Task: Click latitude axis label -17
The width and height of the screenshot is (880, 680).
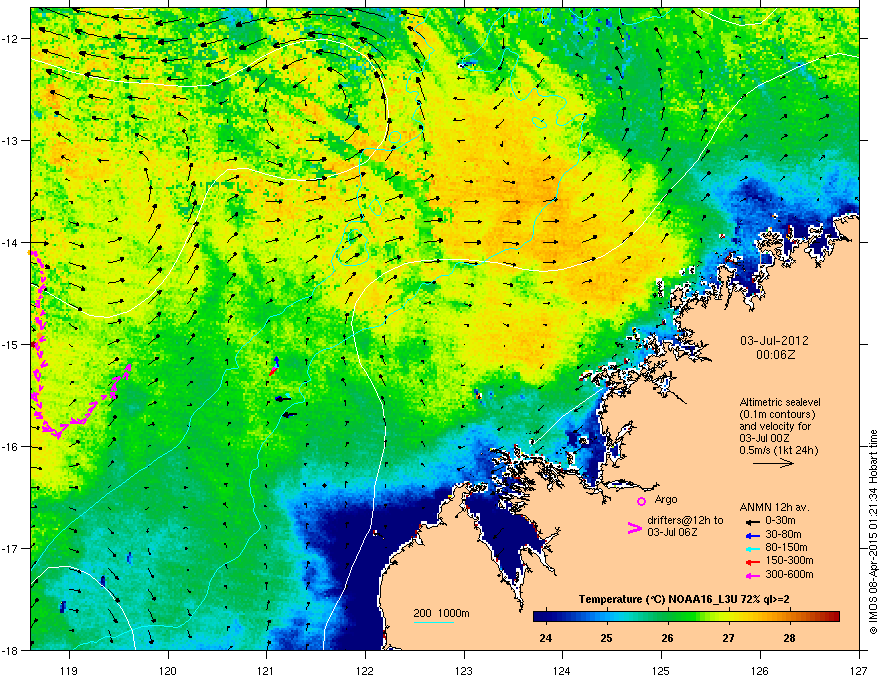Action: (11, 548)
